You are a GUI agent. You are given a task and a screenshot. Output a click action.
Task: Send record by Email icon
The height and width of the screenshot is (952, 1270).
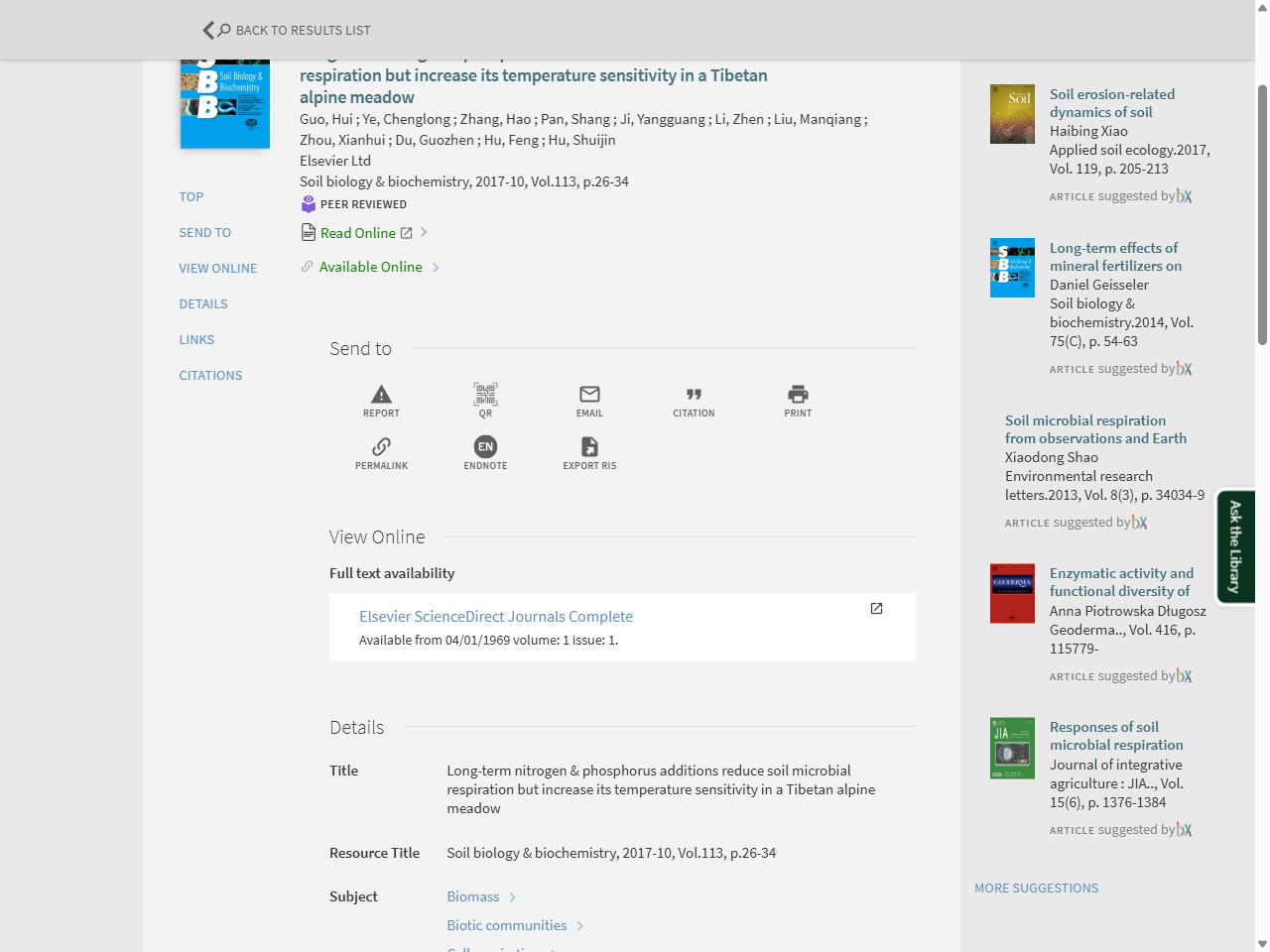pyautogui.click(x=589, y=394)
